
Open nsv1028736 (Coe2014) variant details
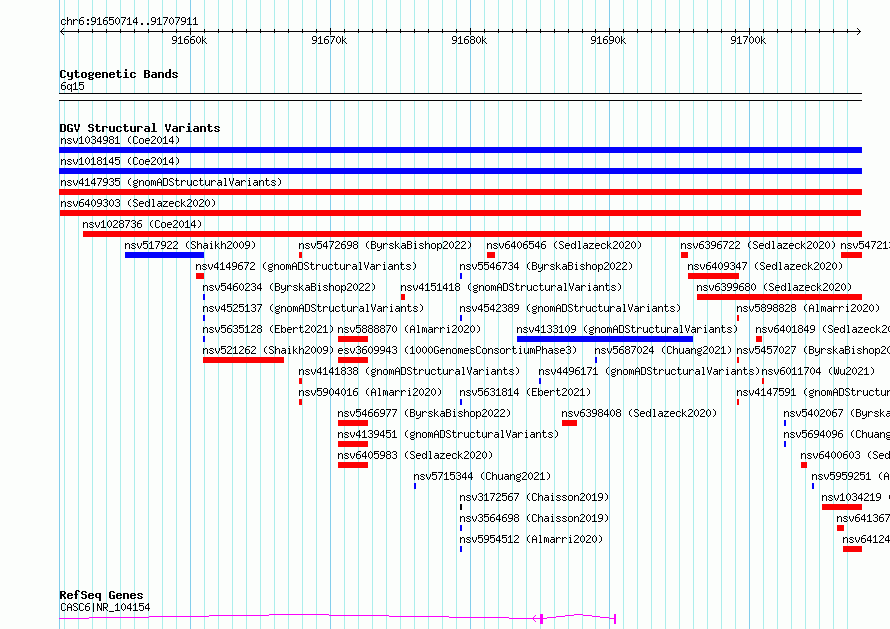point(142,224)
